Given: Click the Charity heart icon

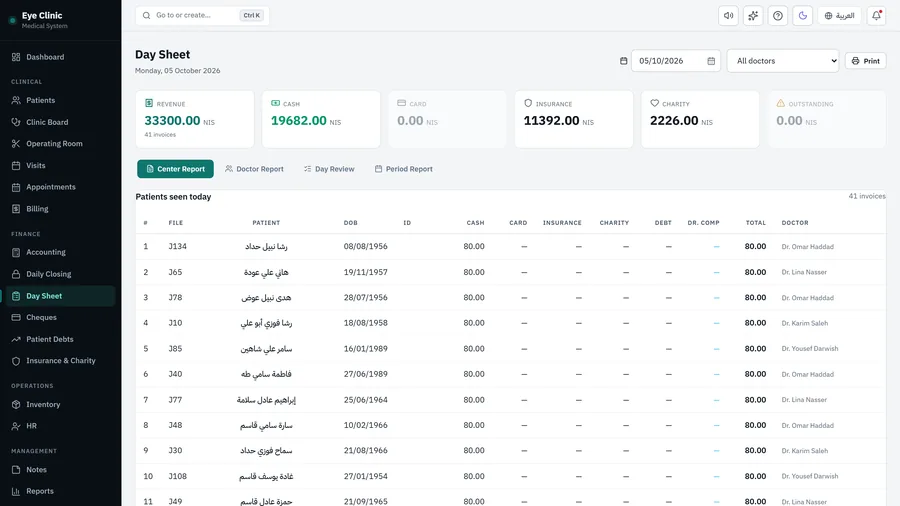Looking at the screenshot, I should coord(654,103).
